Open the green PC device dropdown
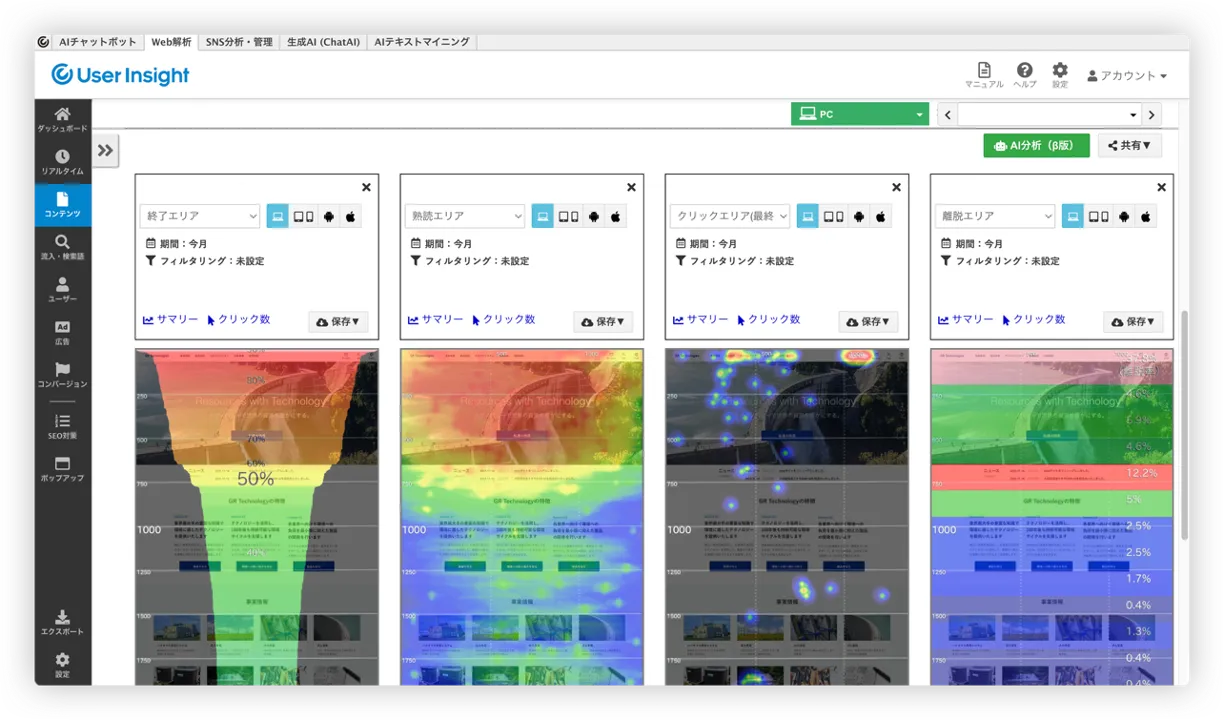 (859, 114)
